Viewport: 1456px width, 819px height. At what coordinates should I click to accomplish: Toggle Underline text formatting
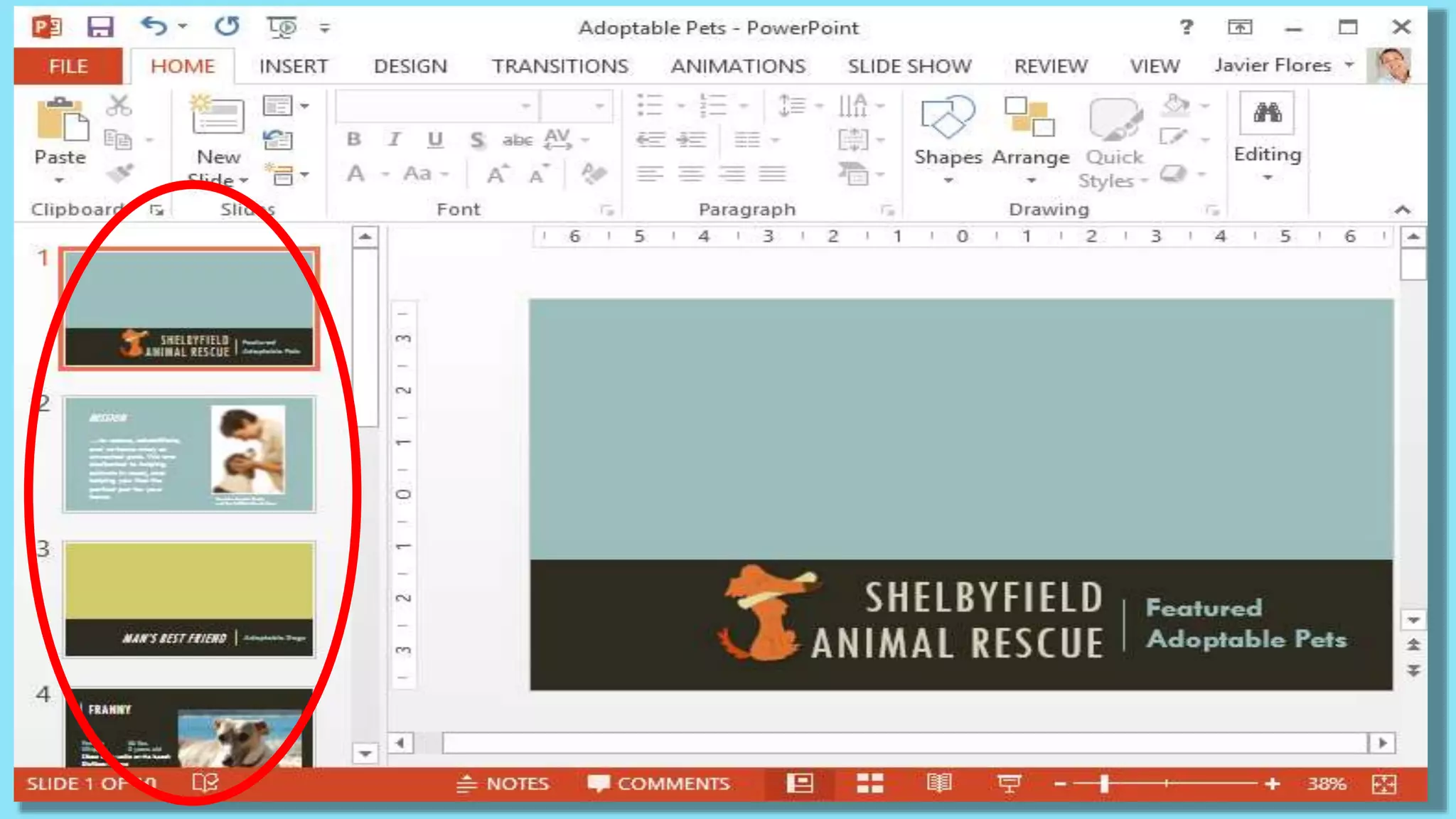click(435, 139)
